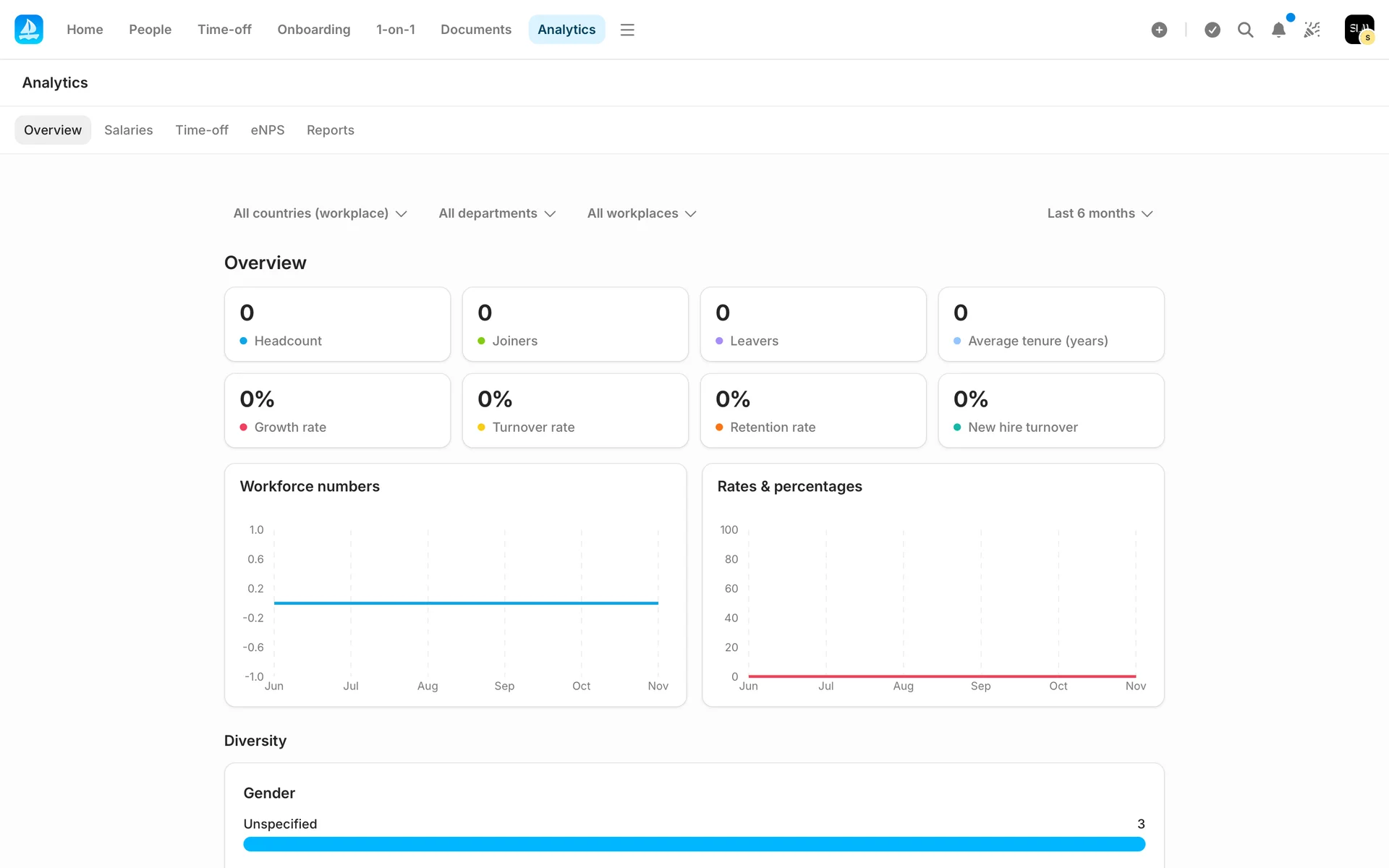The height and width of the screenshot is (868, 1389).
Task: Click the plus add-new icon
Action: click(x=1159, y=30)
